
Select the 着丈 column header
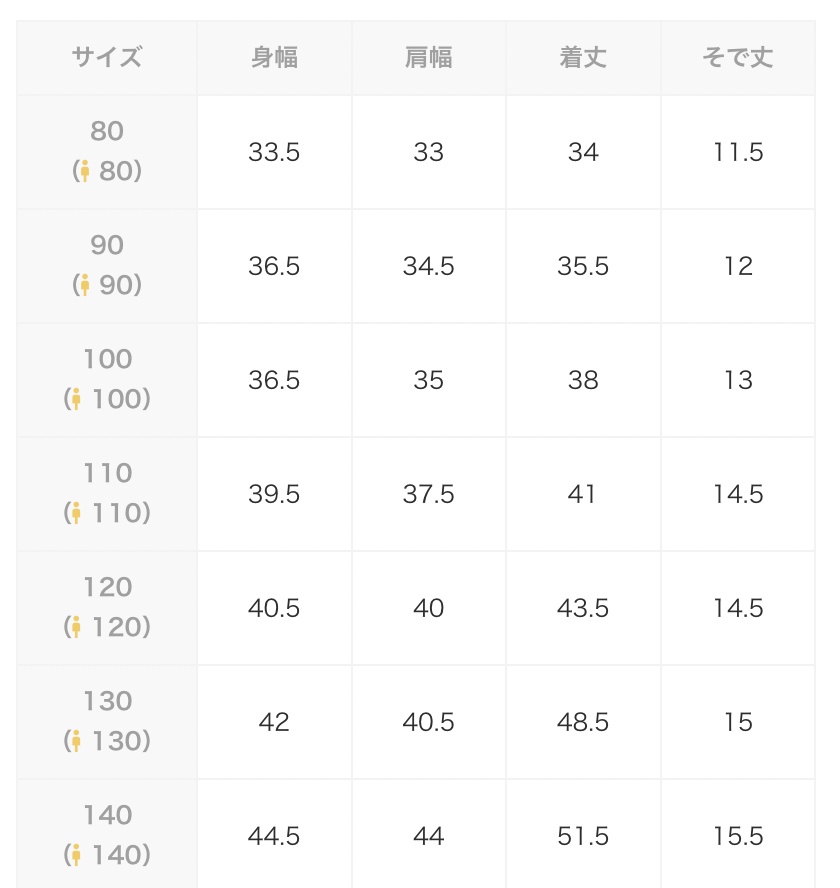pos(583,58)
